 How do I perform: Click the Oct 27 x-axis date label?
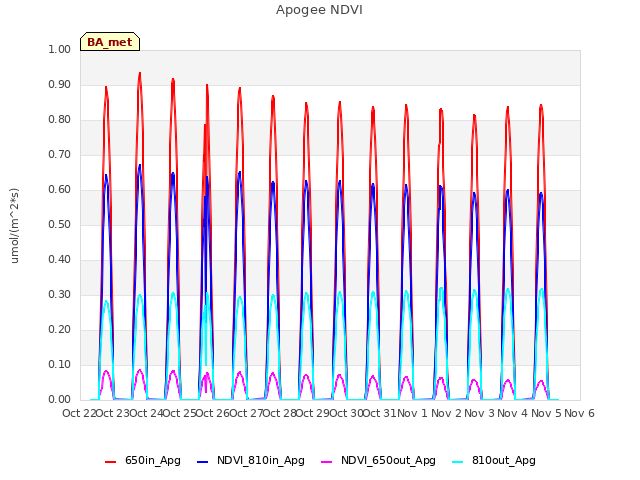point(246,413)
